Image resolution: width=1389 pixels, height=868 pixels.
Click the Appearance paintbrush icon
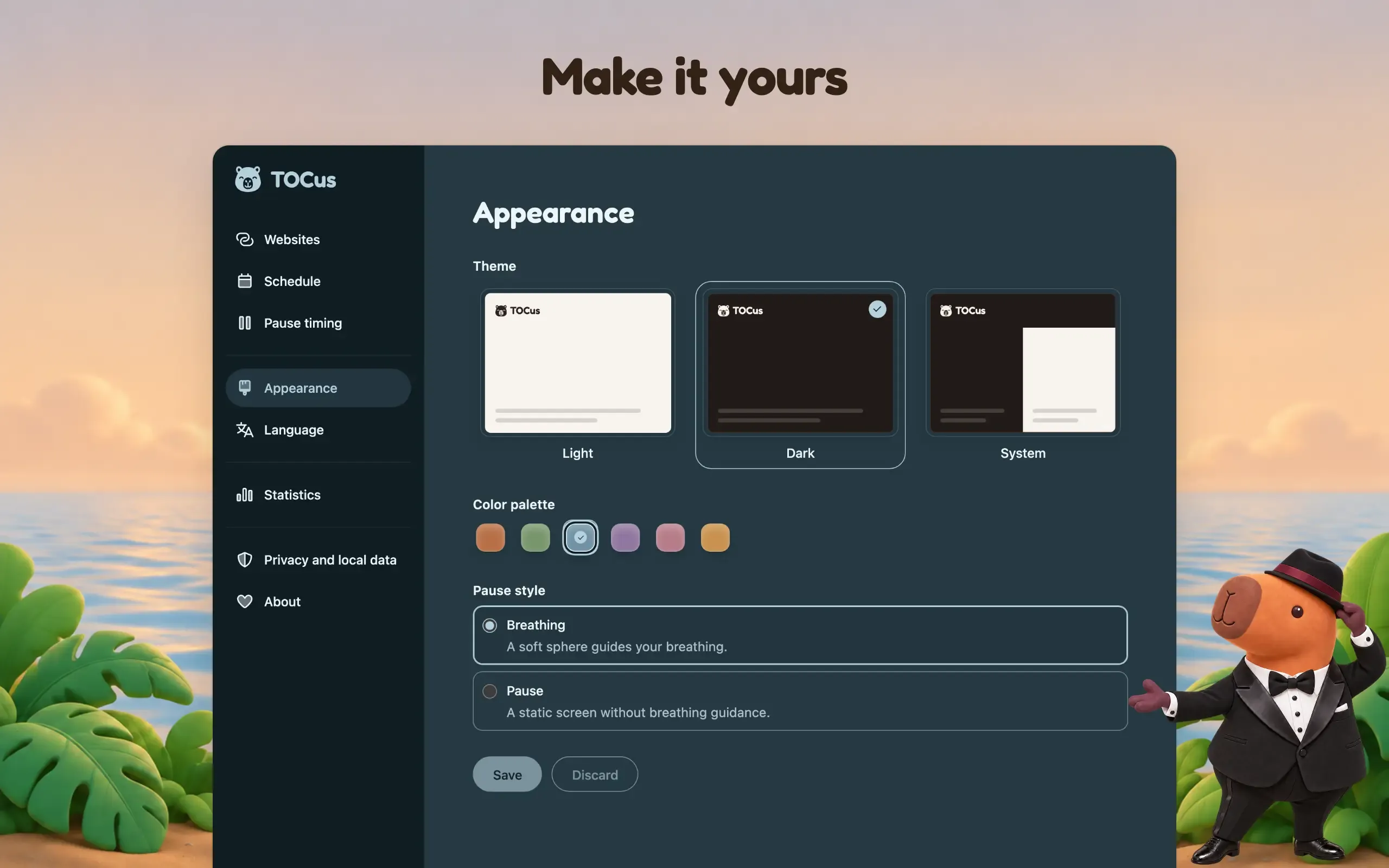[x=245, y=387]
